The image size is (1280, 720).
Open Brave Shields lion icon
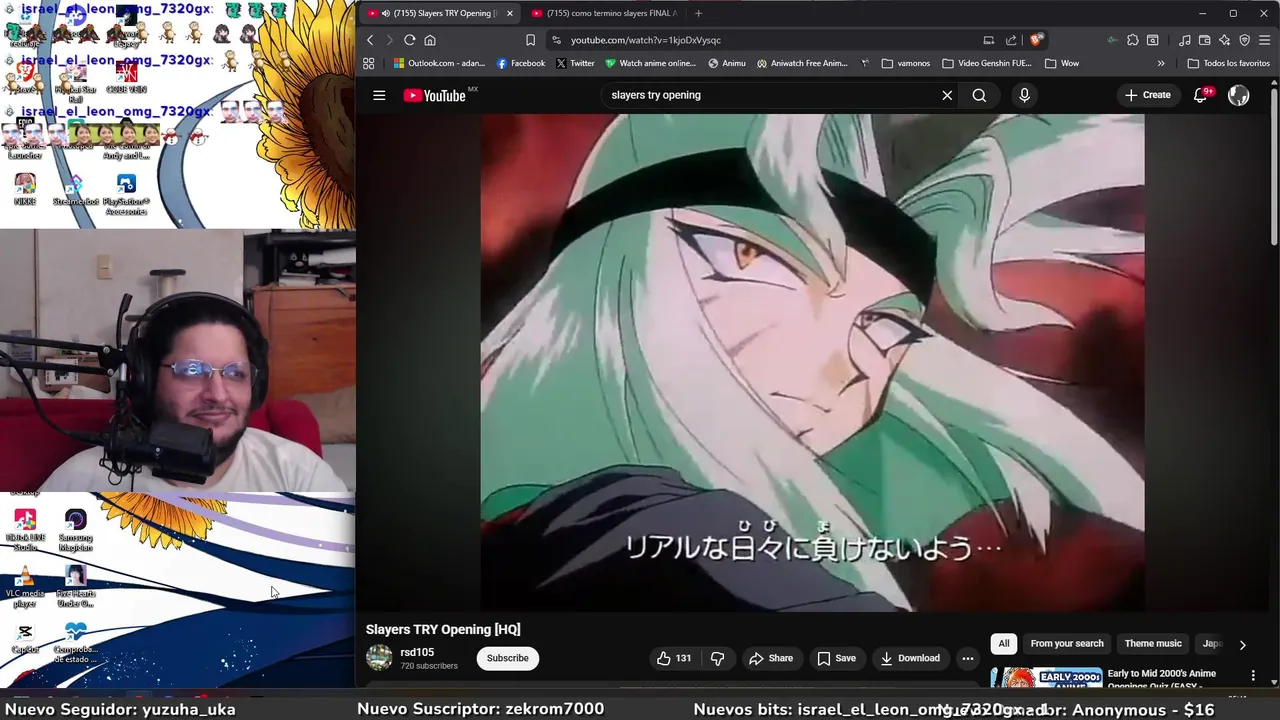[x=1036, y=40]
